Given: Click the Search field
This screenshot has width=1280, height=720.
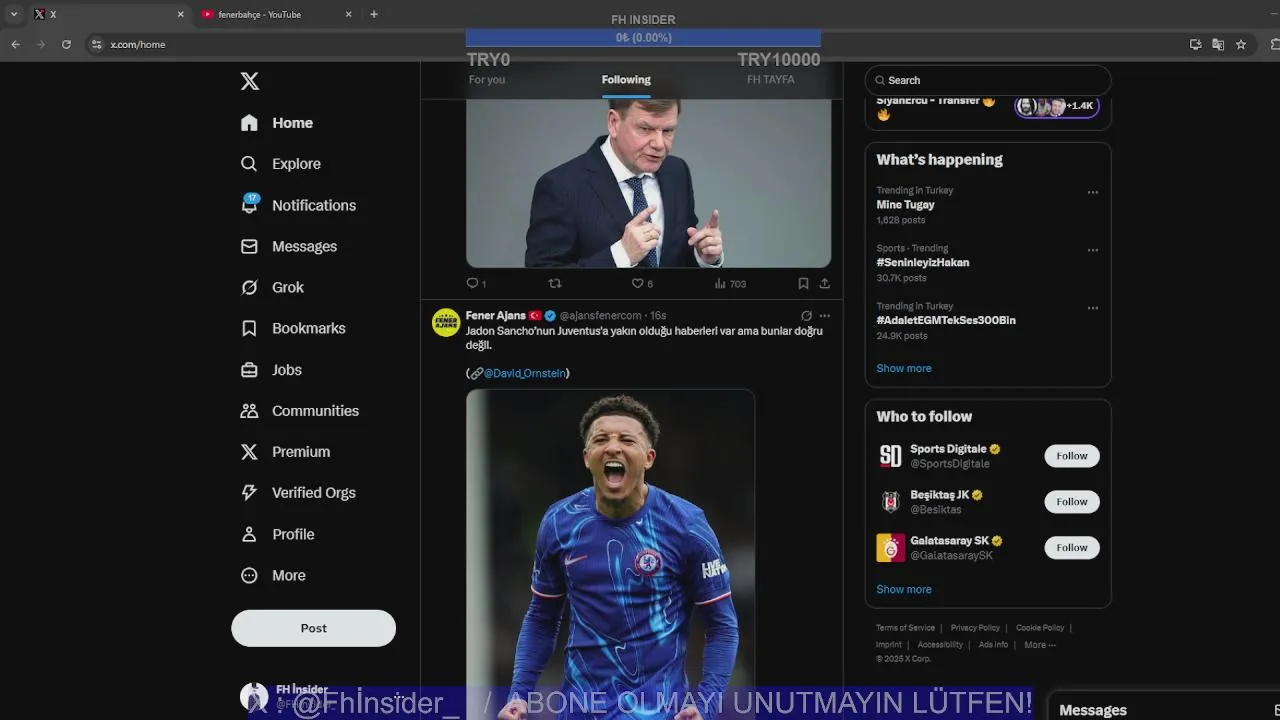Looking at the screenshot, I should pos(988,80).
